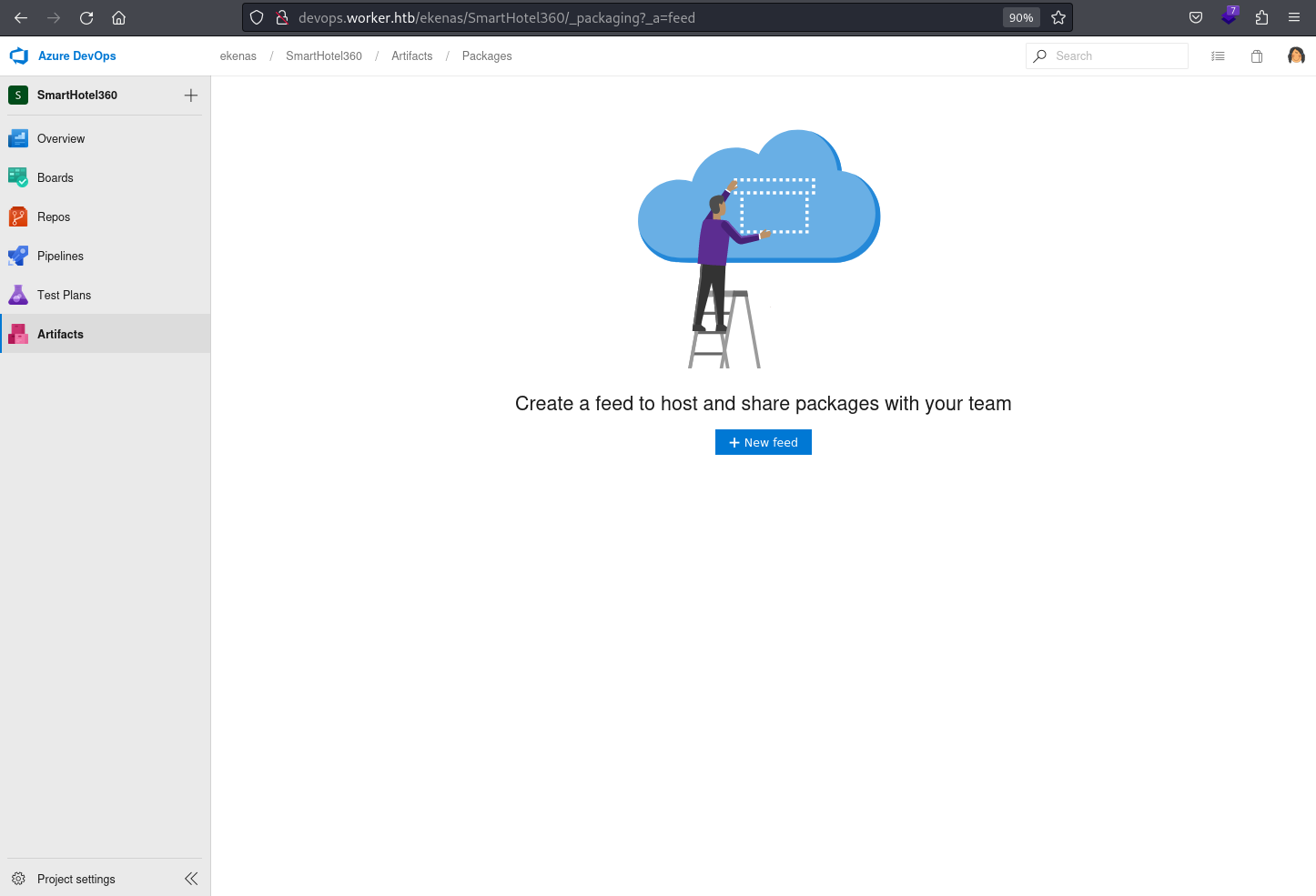Image resolution: width=1316 pixels, height=896 pixels.
Task: Open Project settings link
Action: tap(76, 879)
